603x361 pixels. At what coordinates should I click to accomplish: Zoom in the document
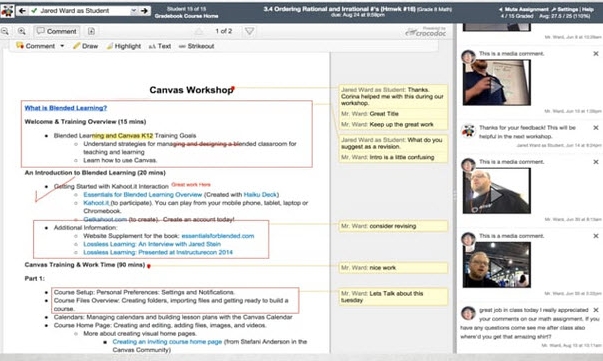(22, 31)
